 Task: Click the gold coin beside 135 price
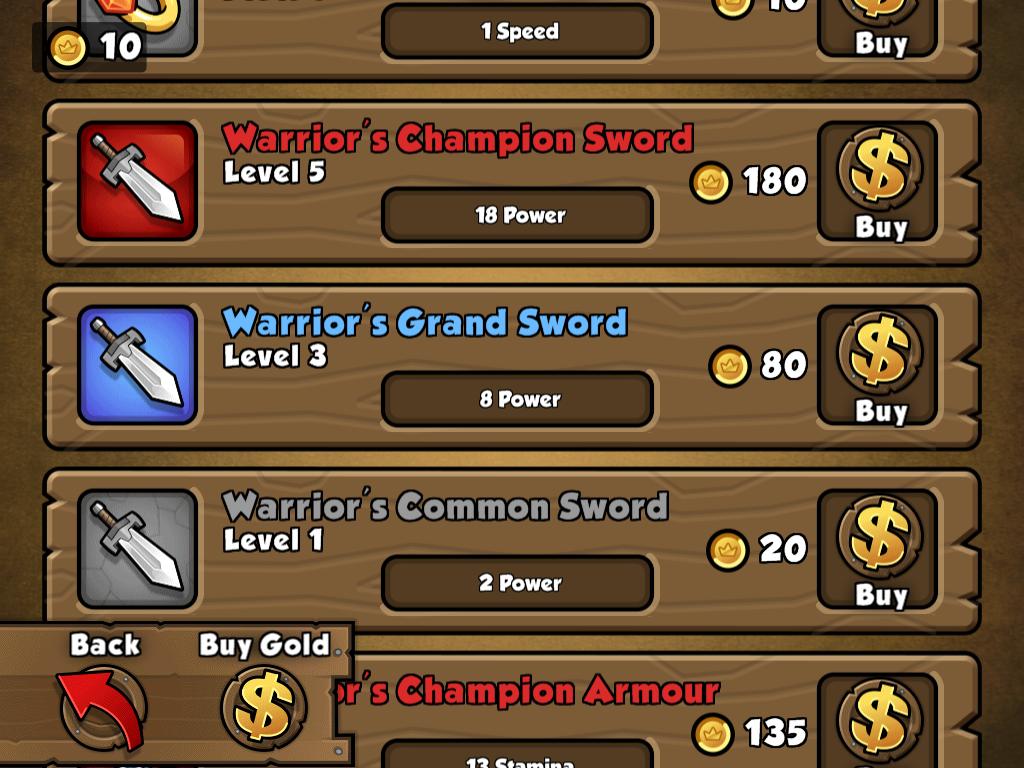(712, 734)
